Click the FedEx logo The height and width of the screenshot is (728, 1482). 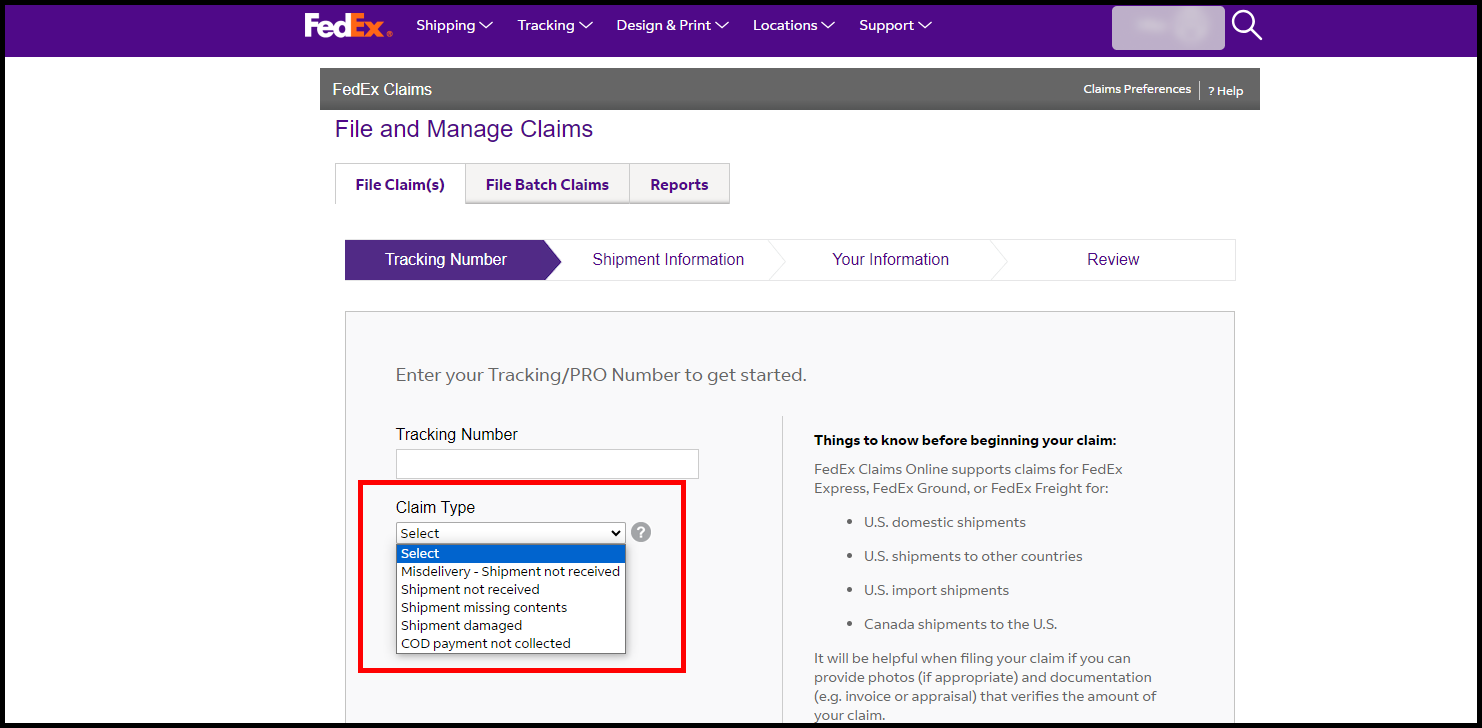click(347, 25)
